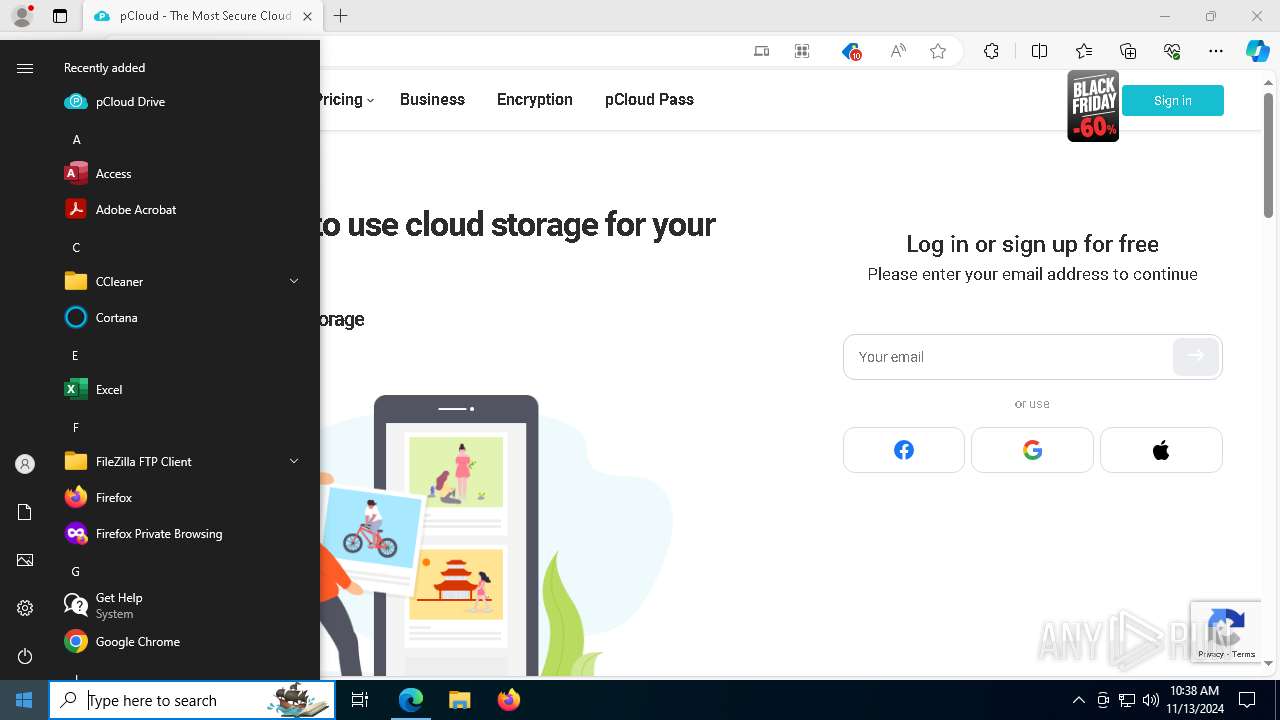Image resolution: width=1280 pixels, height=720 pixels.
Task: Open Edge Extensions puzzle icon
Action: (991, 52)
